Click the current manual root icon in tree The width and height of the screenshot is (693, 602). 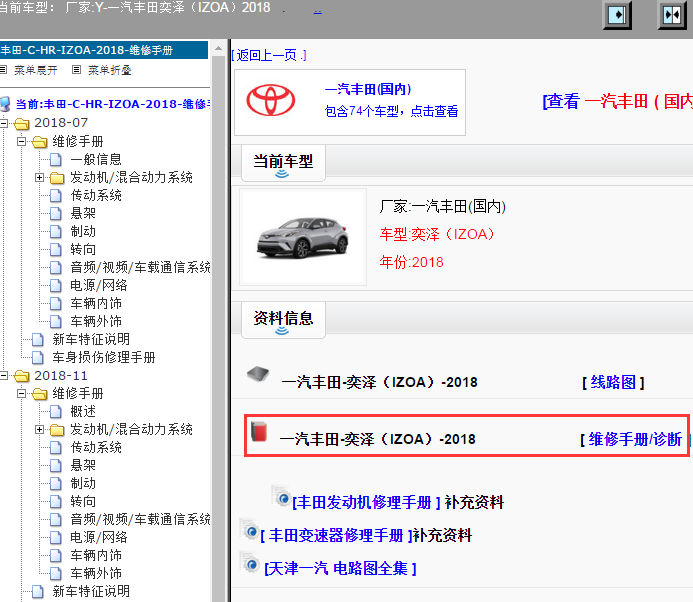tap(5, 104)
